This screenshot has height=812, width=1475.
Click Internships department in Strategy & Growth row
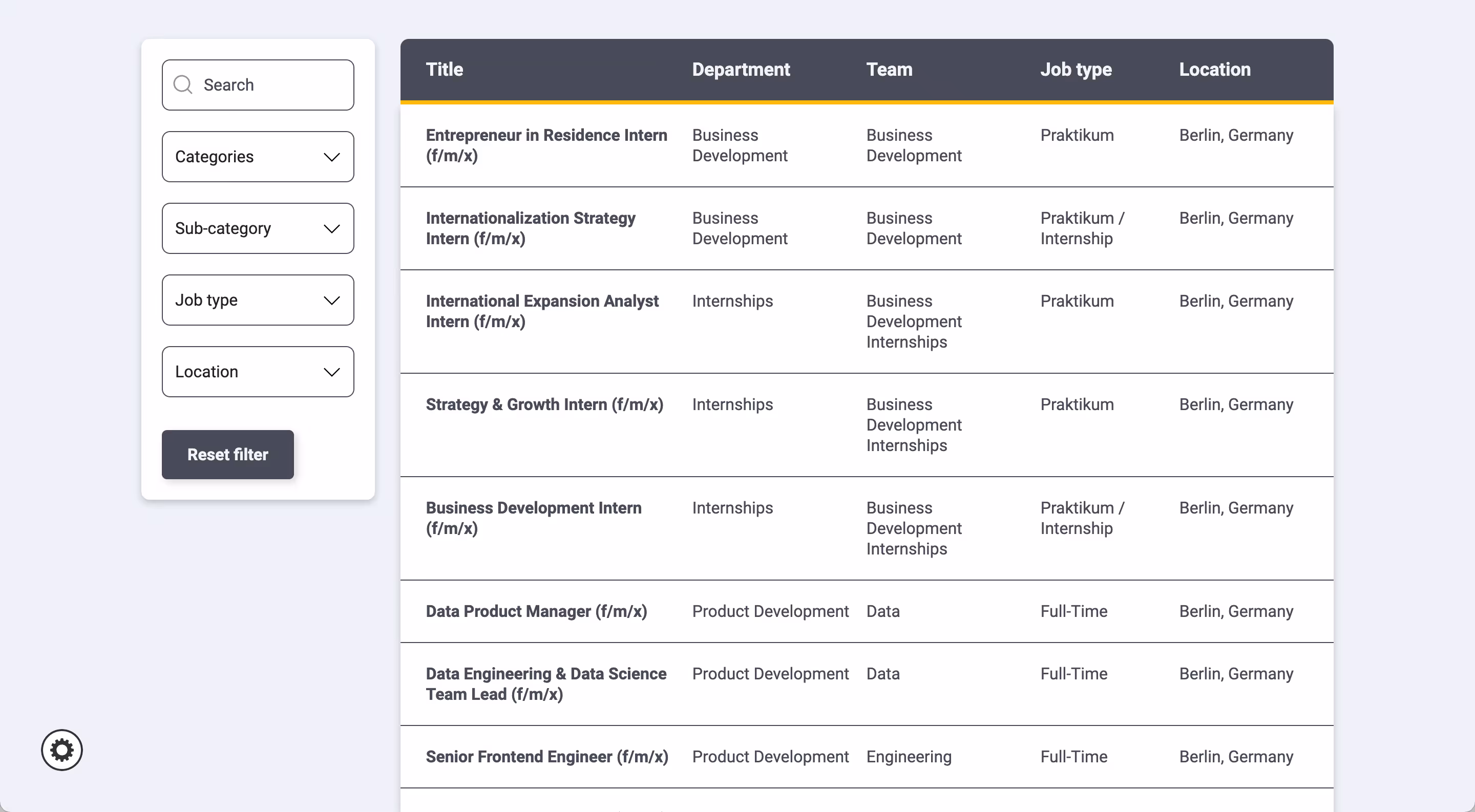click(x=732, y=404)
